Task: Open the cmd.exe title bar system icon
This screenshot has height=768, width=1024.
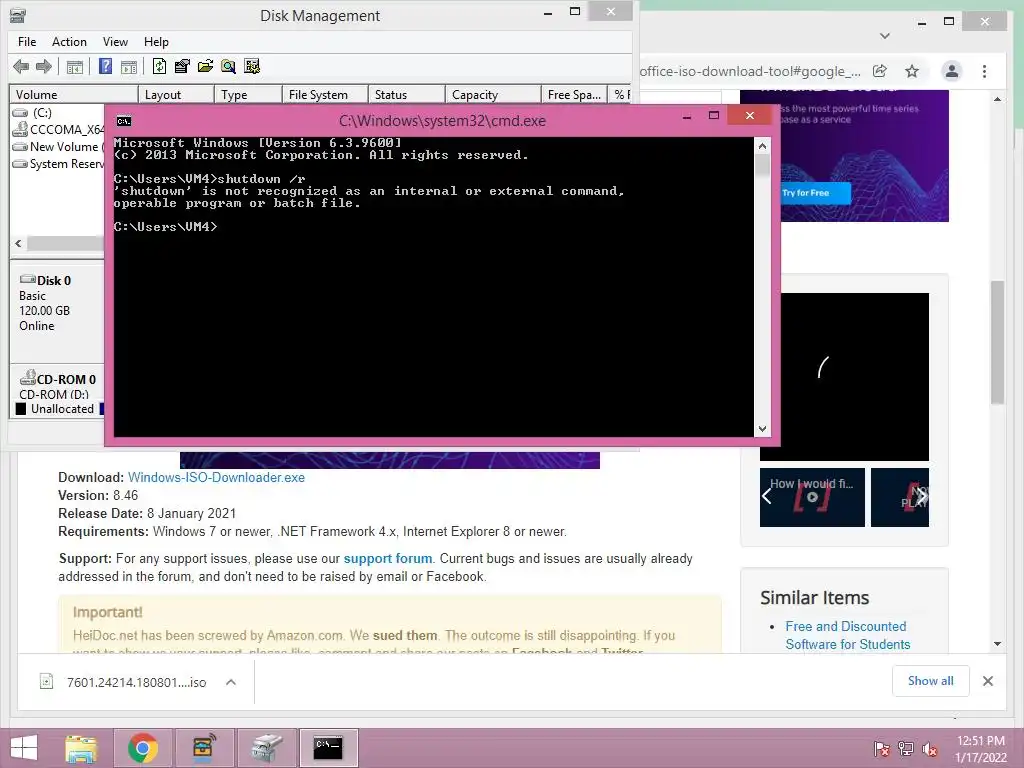Action: pyautogui.click(x=124, y=121)
